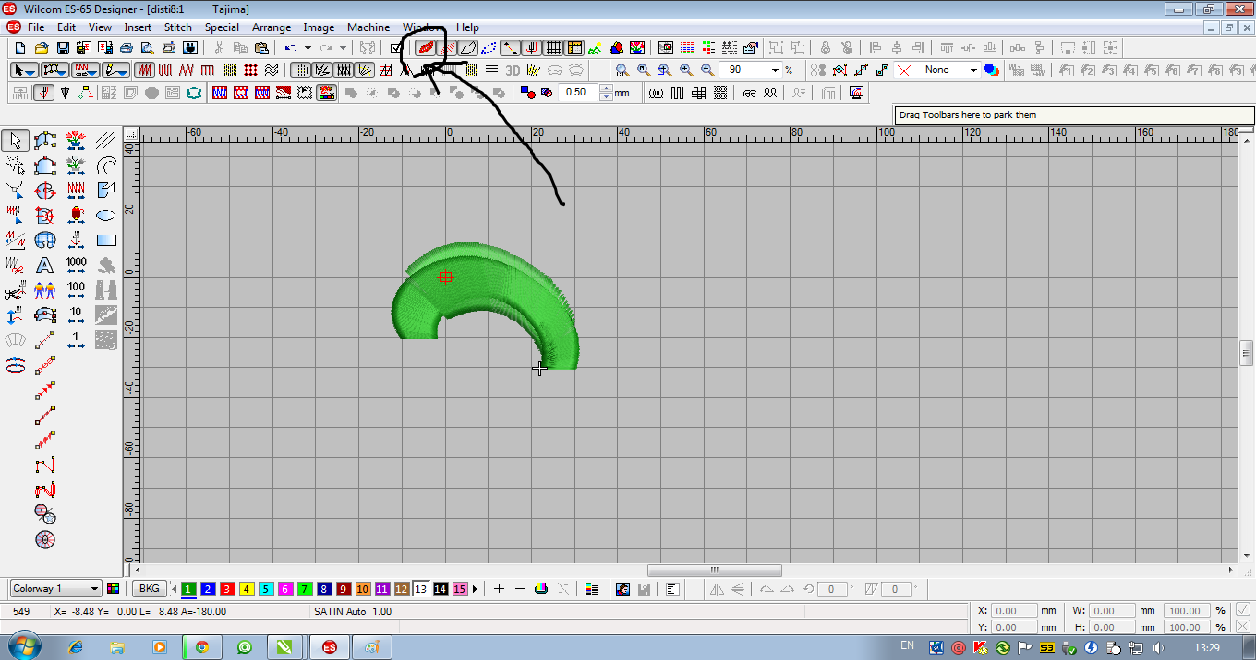Toggle the grid display button

coord(554,48)
